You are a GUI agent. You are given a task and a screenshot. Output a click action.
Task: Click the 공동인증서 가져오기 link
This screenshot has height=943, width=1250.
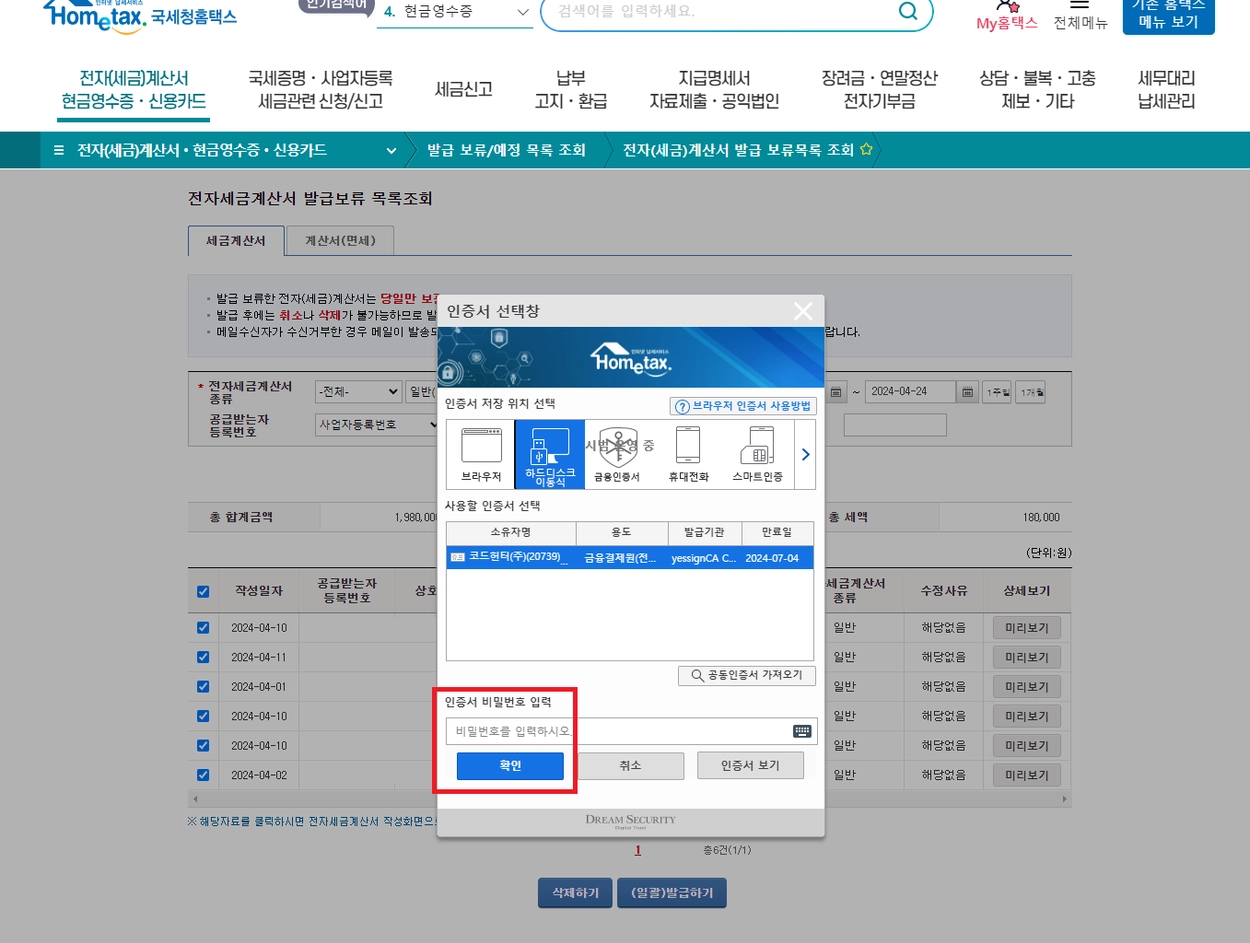(746, 675)
